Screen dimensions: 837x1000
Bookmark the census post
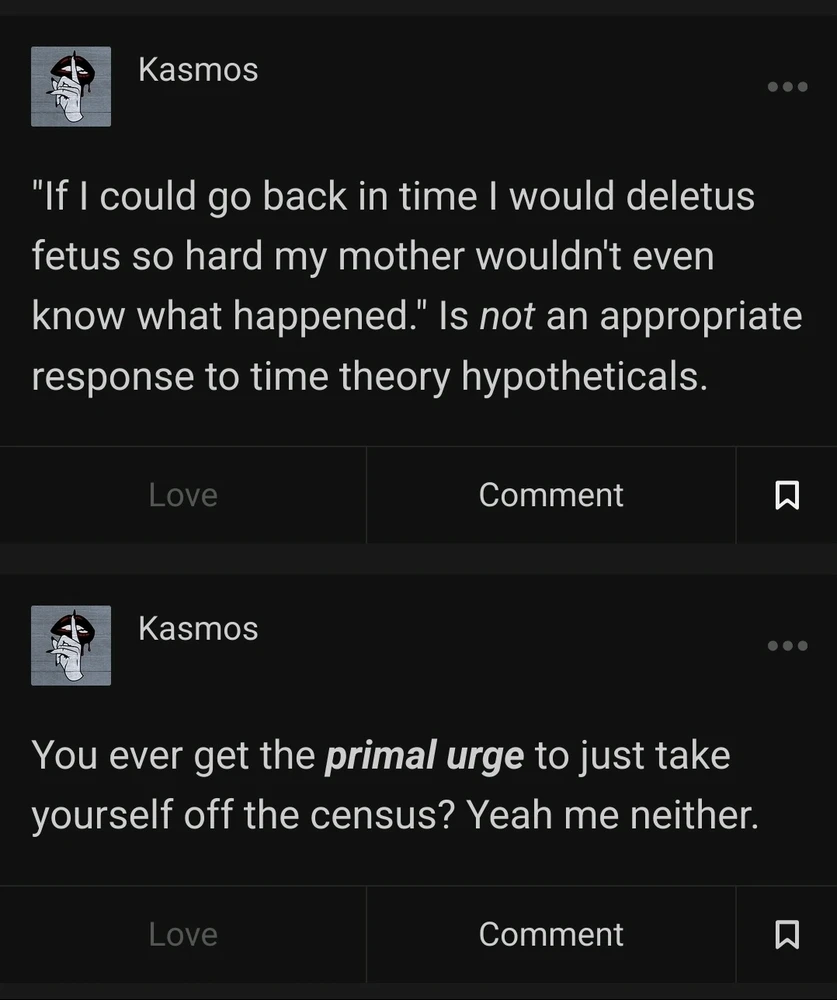[x=787, y=934]
